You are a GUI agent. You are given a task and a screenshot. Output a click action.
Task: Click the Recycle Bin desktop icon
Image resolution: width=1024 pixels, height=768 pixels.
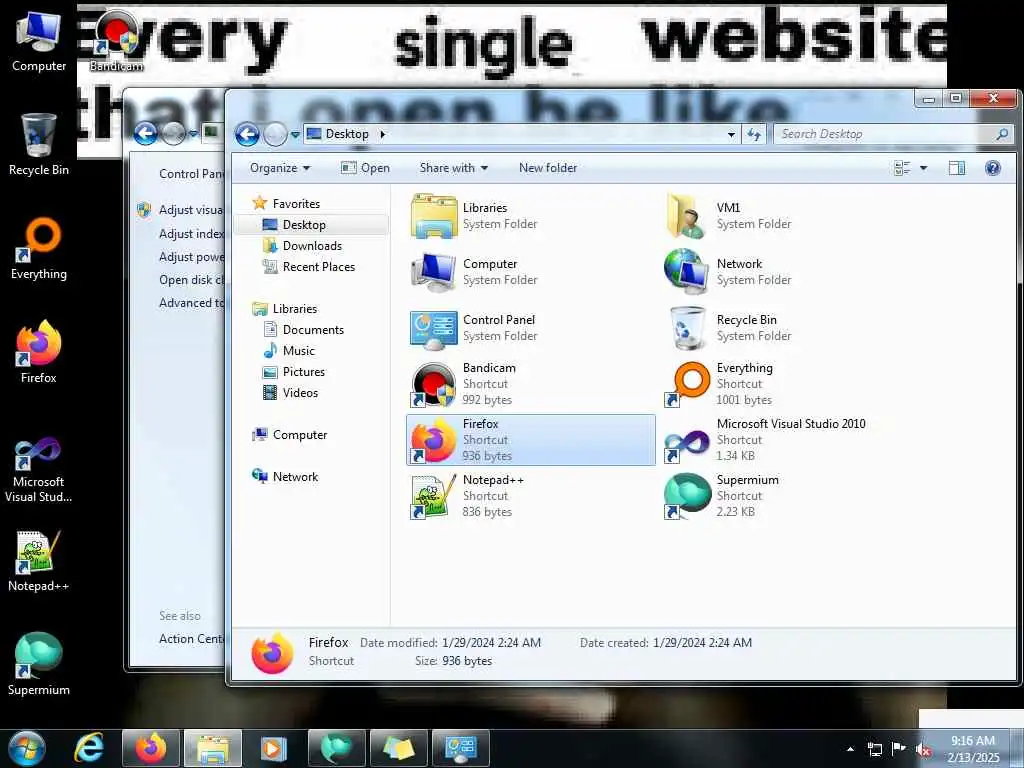[39, 145]
